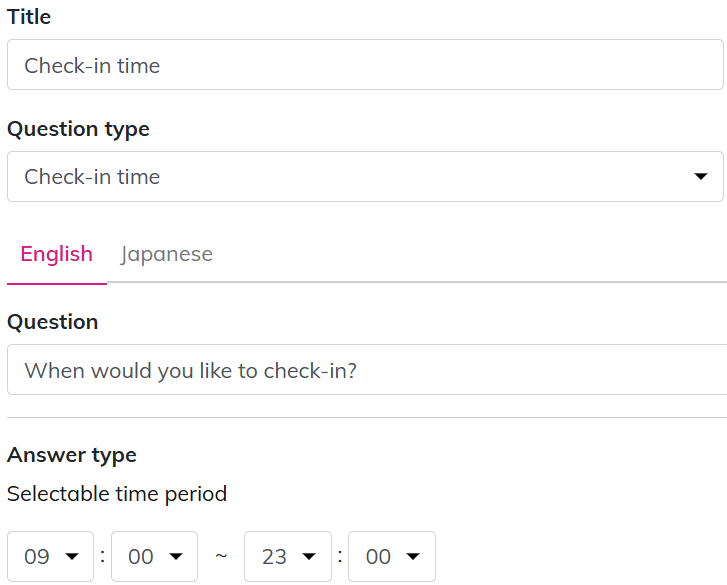Open the start minute dropdown

click(x=154, y=556)
